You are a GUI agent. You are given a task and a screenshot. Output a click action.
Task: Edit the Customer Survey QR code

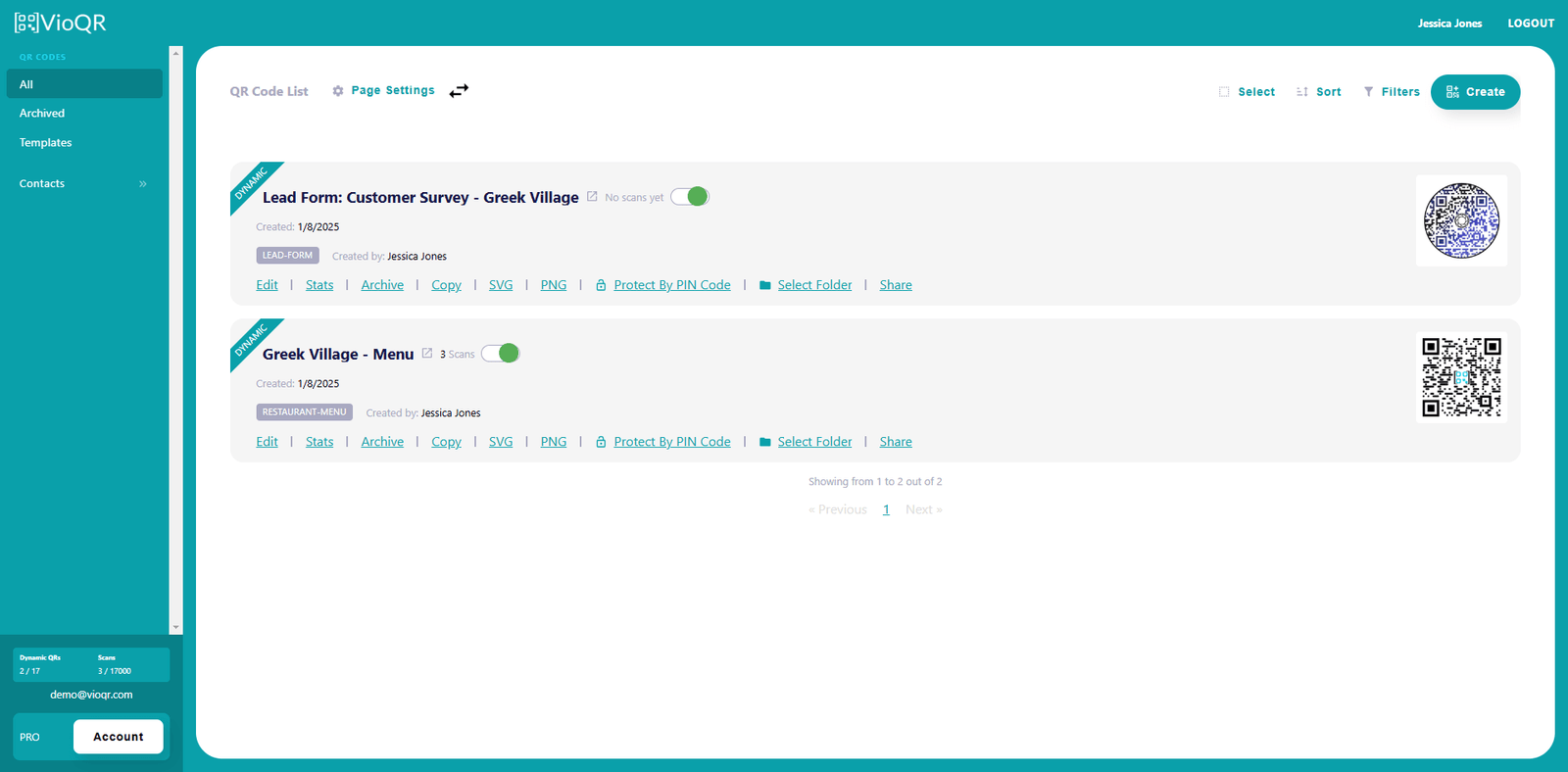(267, 285)
